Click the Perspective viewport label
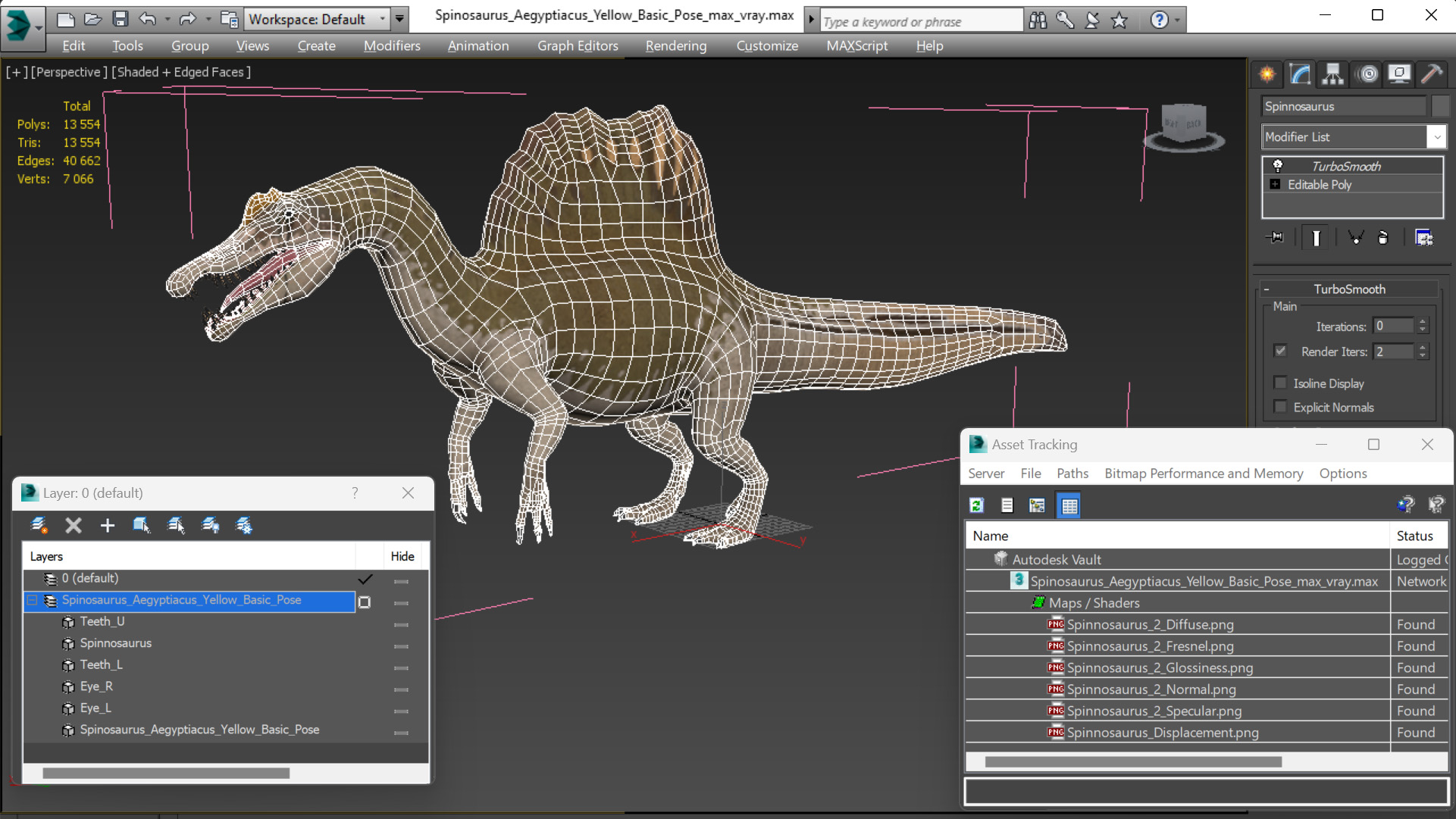The height and width of the screenshot is (819, 1456). pos(67,72)
